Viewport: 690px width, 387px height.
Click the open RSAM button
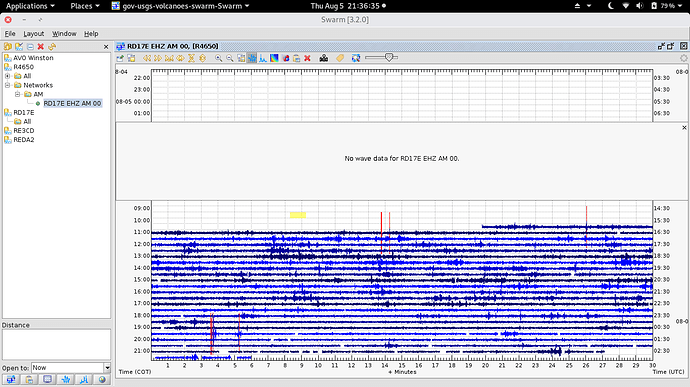click(84, 380)
